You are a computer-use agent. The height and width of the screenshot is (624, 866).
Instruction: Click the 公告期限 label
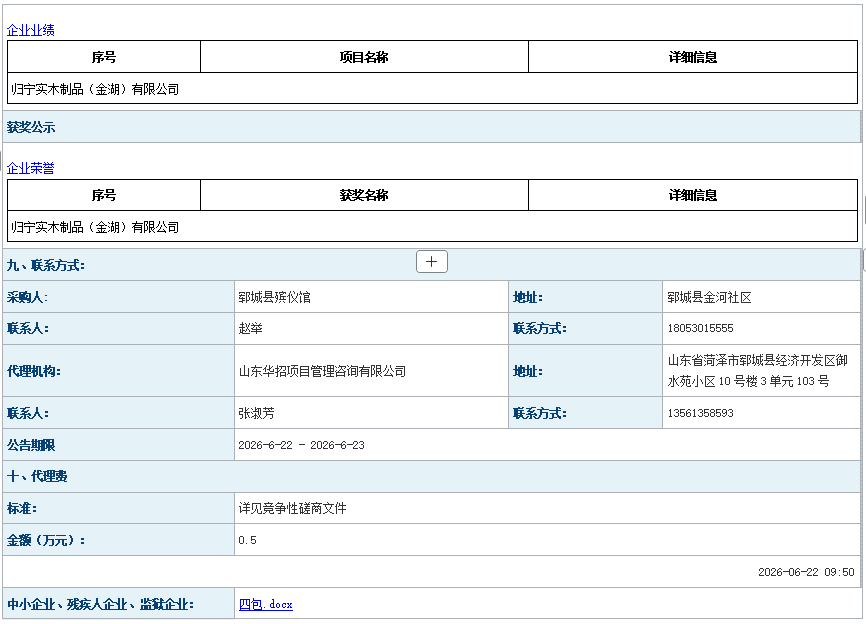tap(31, 445)
